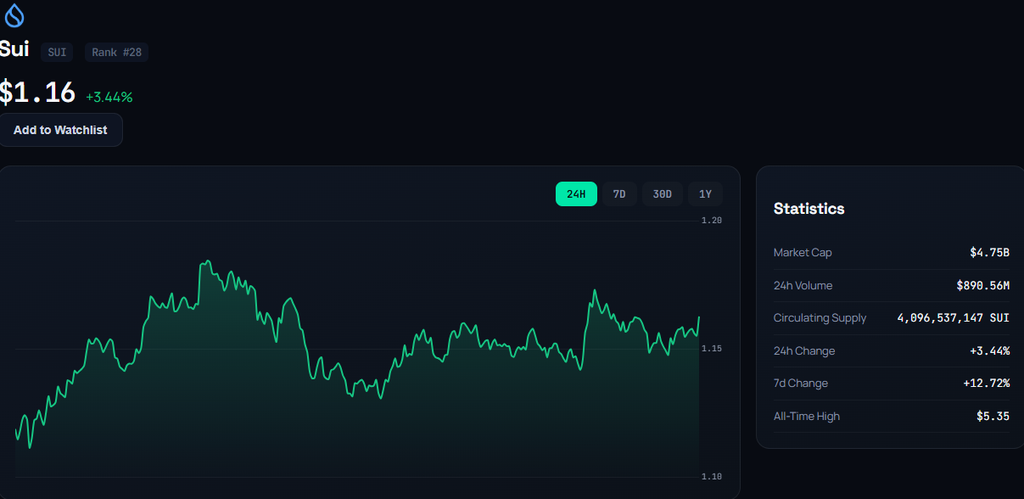
Task: Click the $4.75B market cap value
Action: 989,253
